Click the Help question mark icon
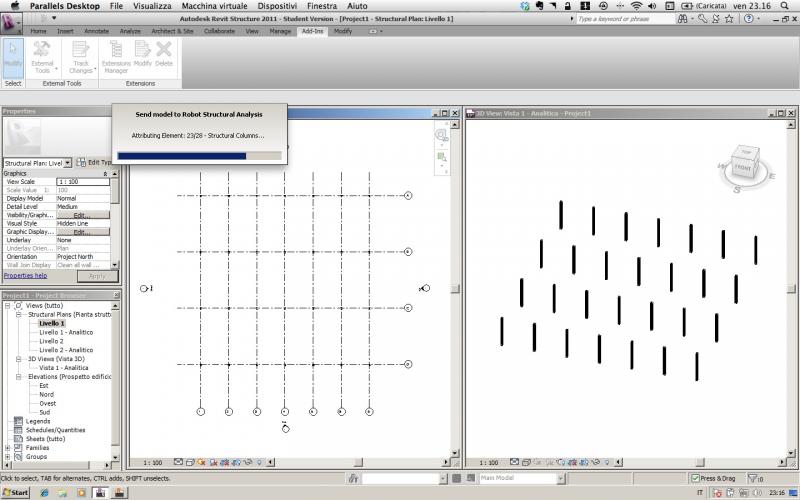Image resolution: width=800 pixels, height=500 pixels. pyautogui.click(x=748, y=19)
